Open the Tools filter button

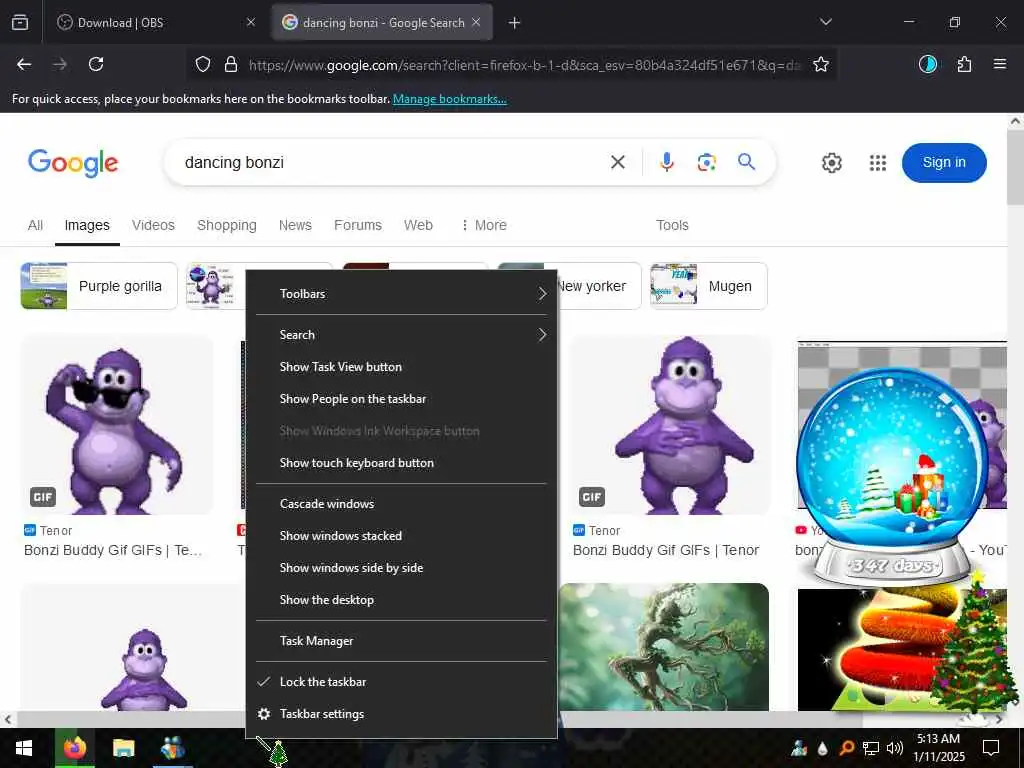coord(672,225)
